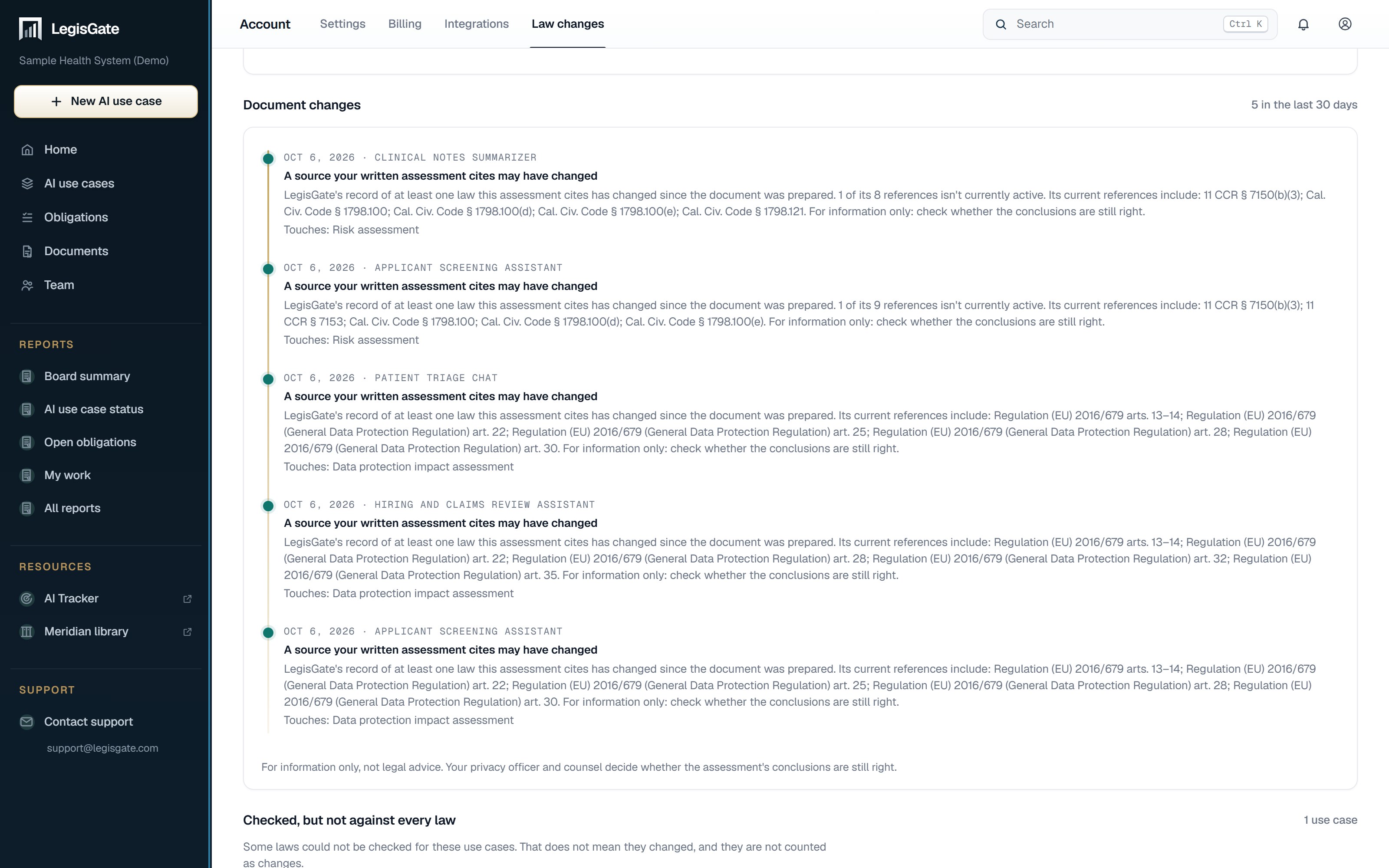Open Meridian library external link arrow
Screen dimensions: 1389x868
point(187,631)
